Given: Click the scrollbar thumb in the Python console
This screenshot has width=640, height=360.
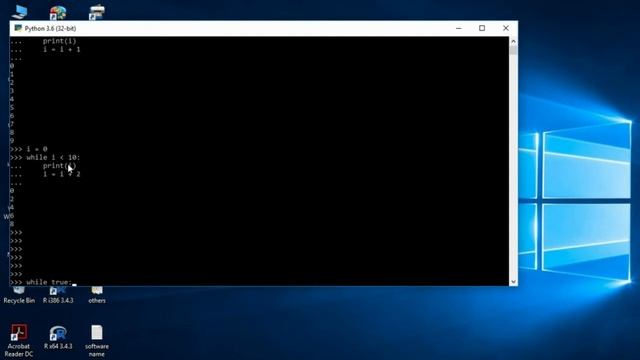Looking at the screenshot, I should [513, 50].
